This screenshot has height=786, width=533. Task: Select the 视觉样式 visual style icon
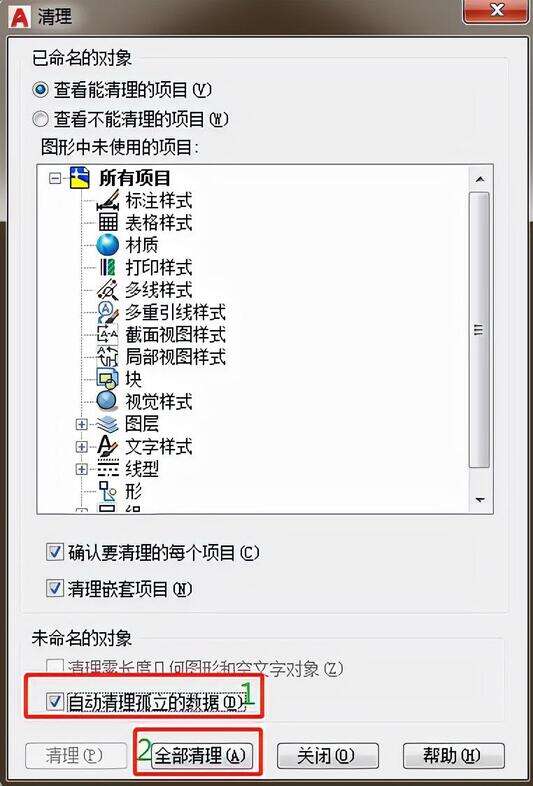coord(107,402)
